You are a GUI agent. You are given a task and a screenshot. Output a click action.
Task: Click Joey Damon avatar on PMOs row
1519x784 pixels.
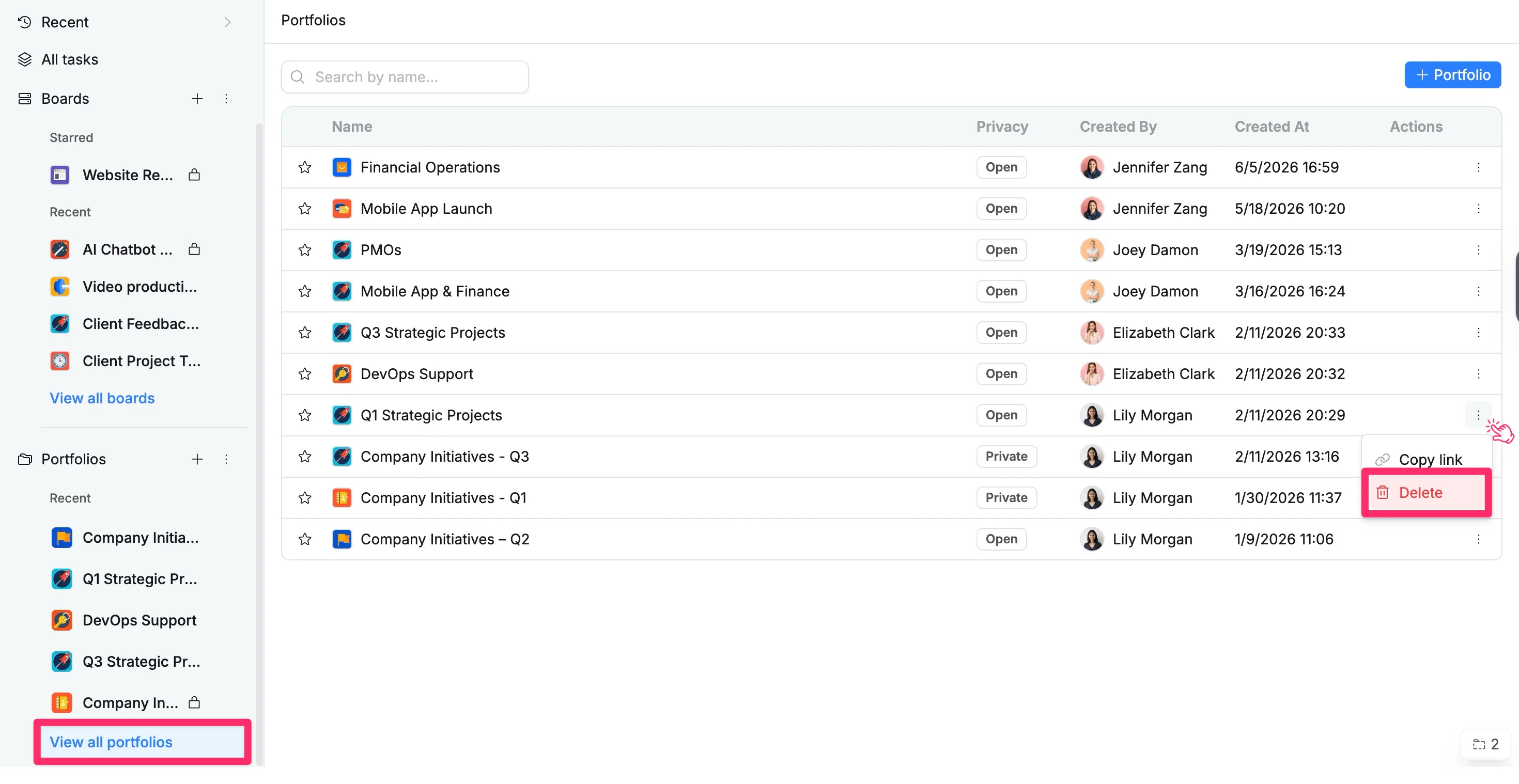pyautogui.click(x=1092, y=250)
